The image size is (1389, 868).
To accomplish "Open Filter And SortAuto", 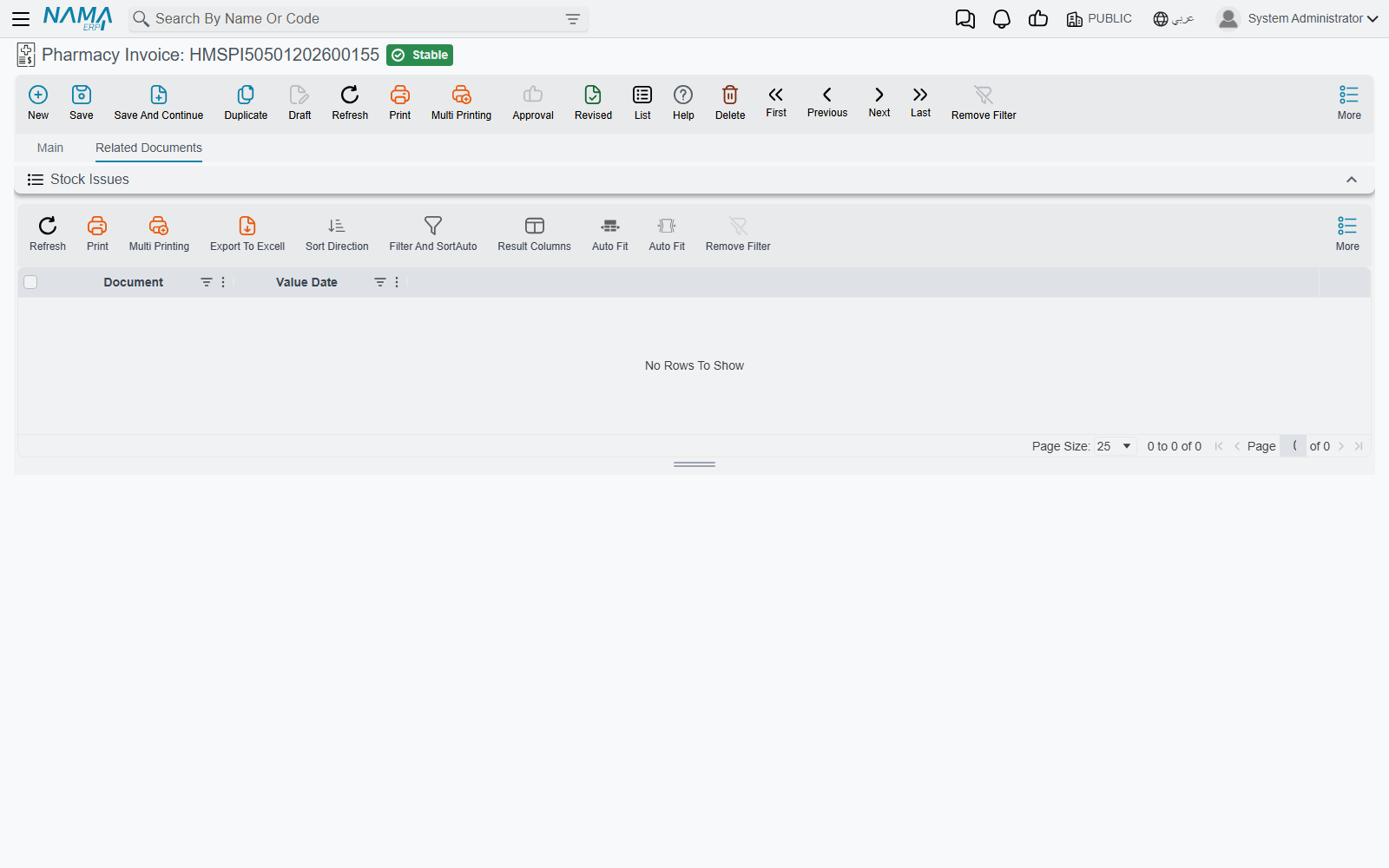I will tap(433, 234).
